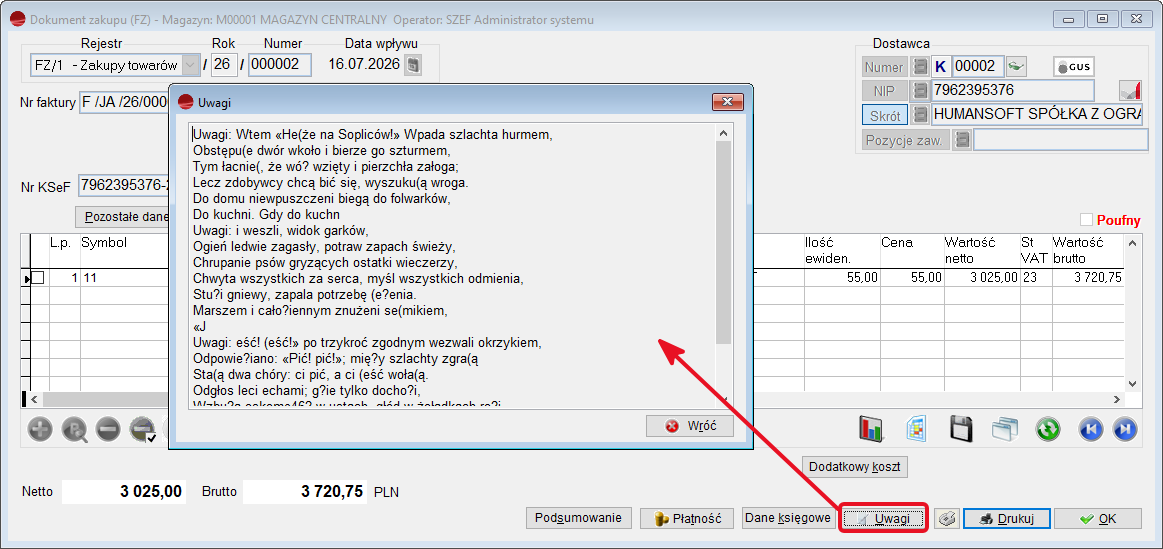1163x549 pixels.
Task: Click the K contractor type box
Action: (x=940, y=67)
